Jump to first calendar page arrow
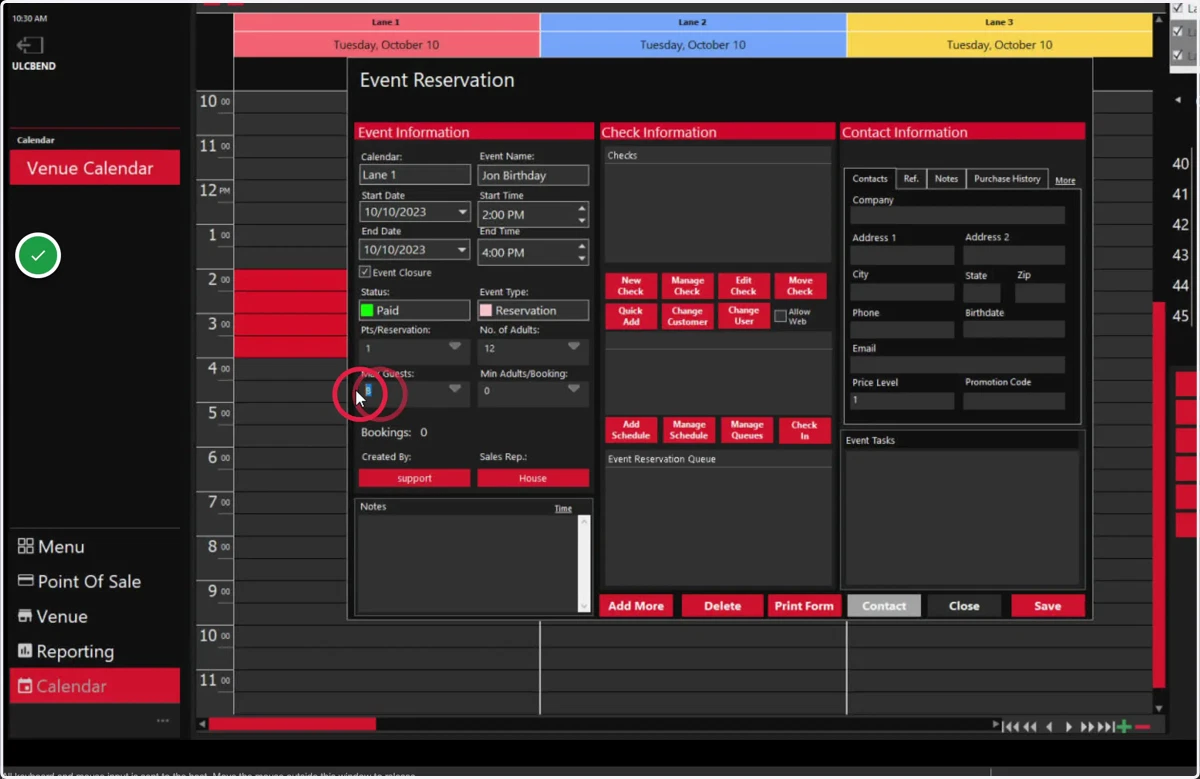The height and width of the screenshot is (779, 1200). [1011, 727]
